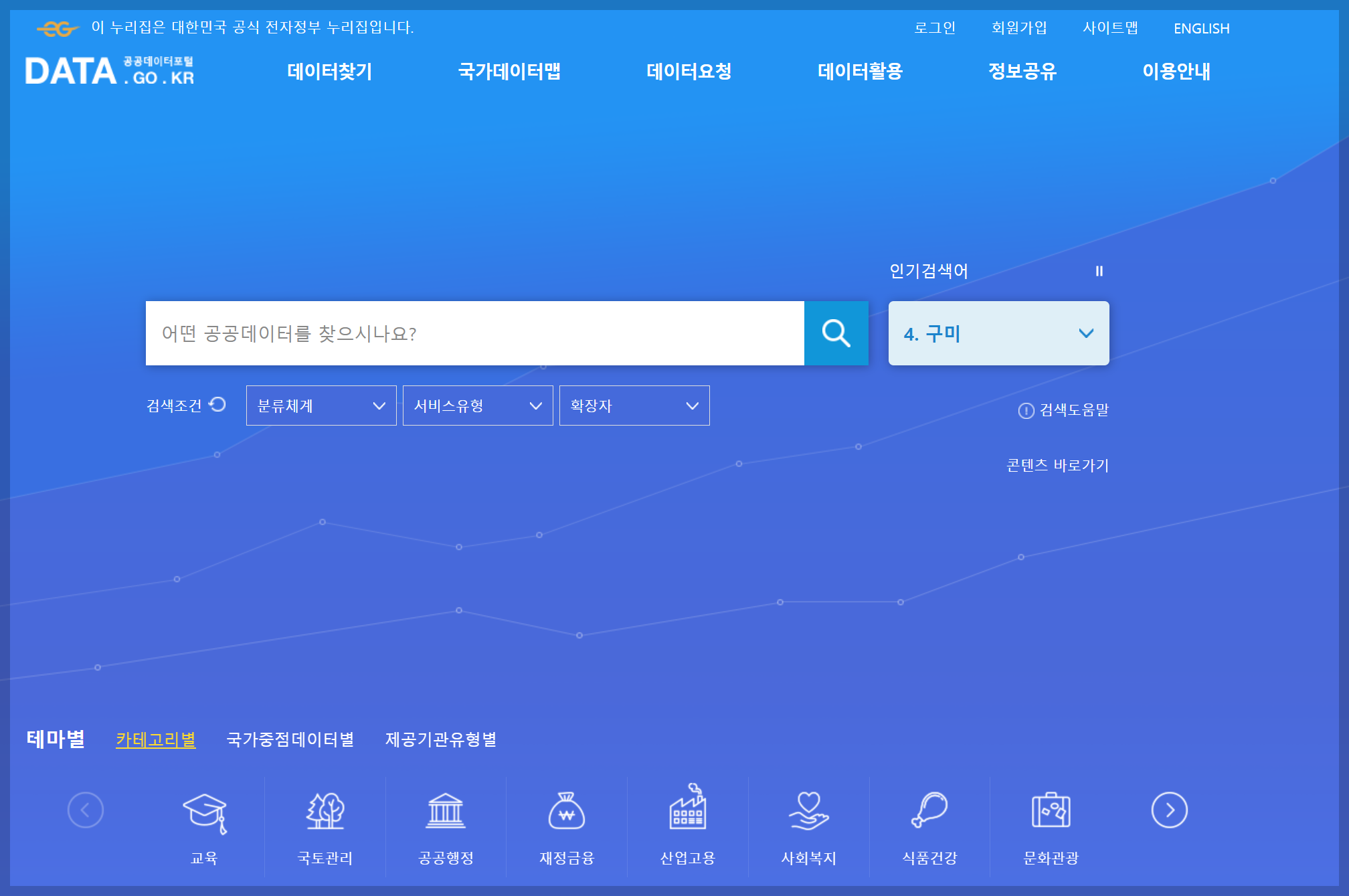Click the 회원가입 sign-up link

(x=1019, y=28)
